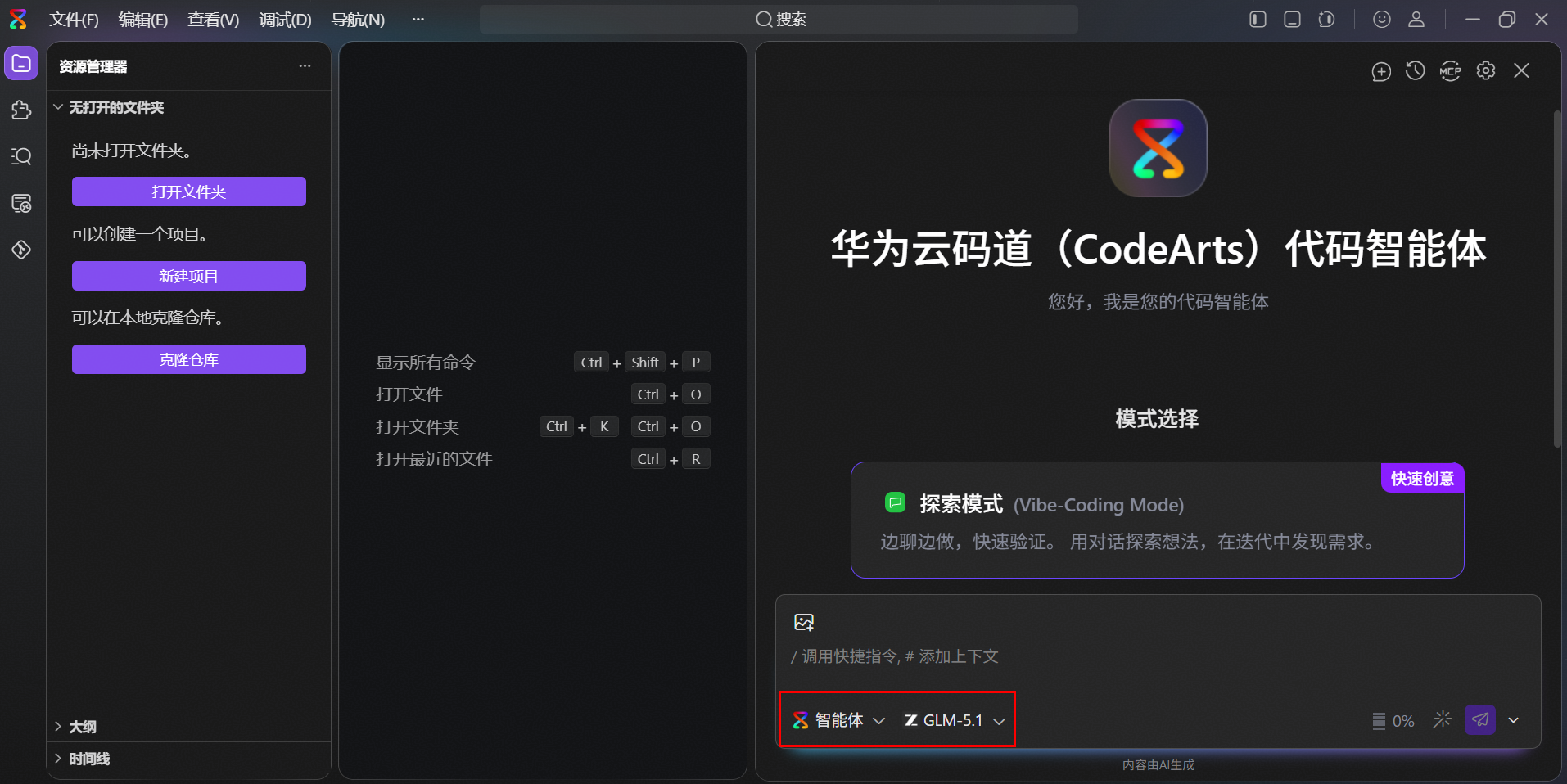
Task: Open the MCP configuration icon
Action: 1450,71
